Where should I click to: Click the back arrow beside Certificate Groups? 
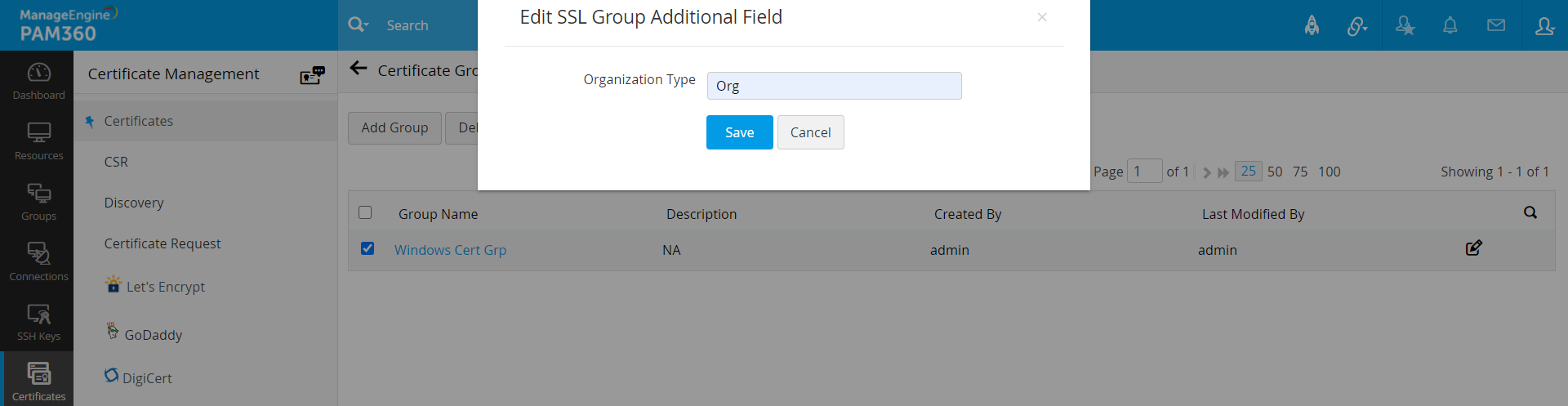359,69
